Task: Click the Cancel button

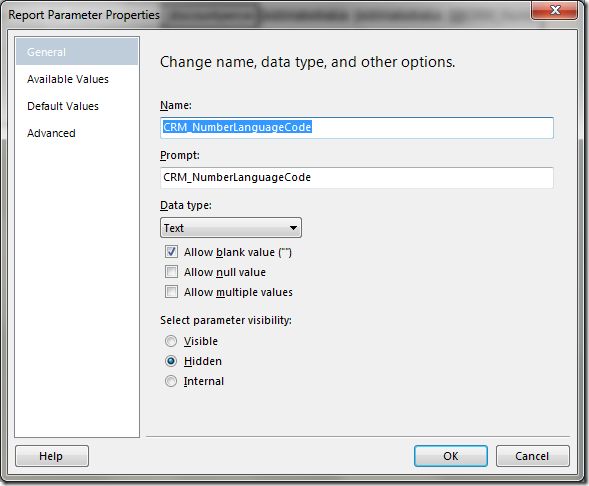Action: [x=533, y=456]
